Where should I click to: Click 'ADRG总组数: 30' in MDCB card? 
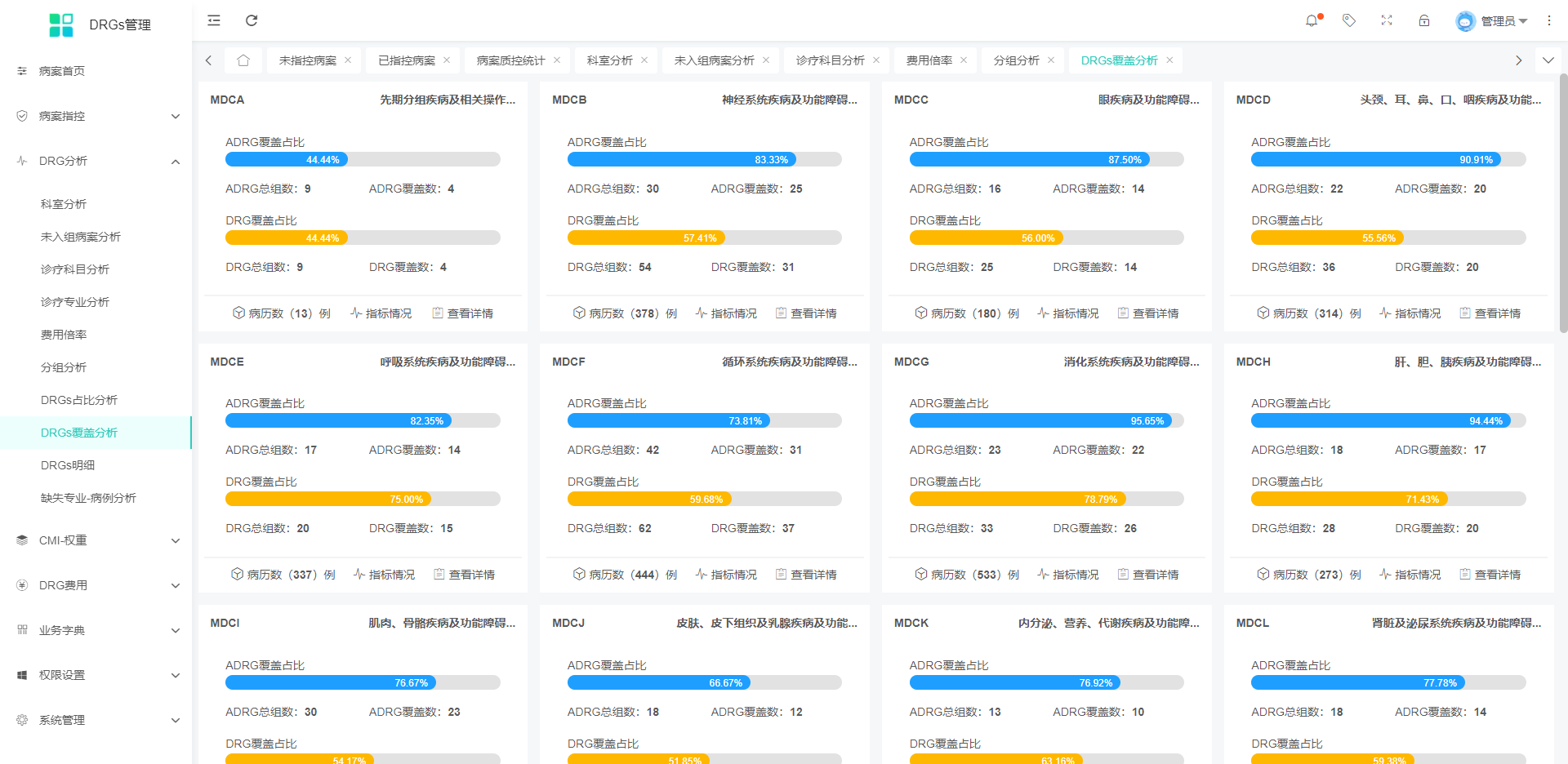pyautogui.click(x=613, y=189)
